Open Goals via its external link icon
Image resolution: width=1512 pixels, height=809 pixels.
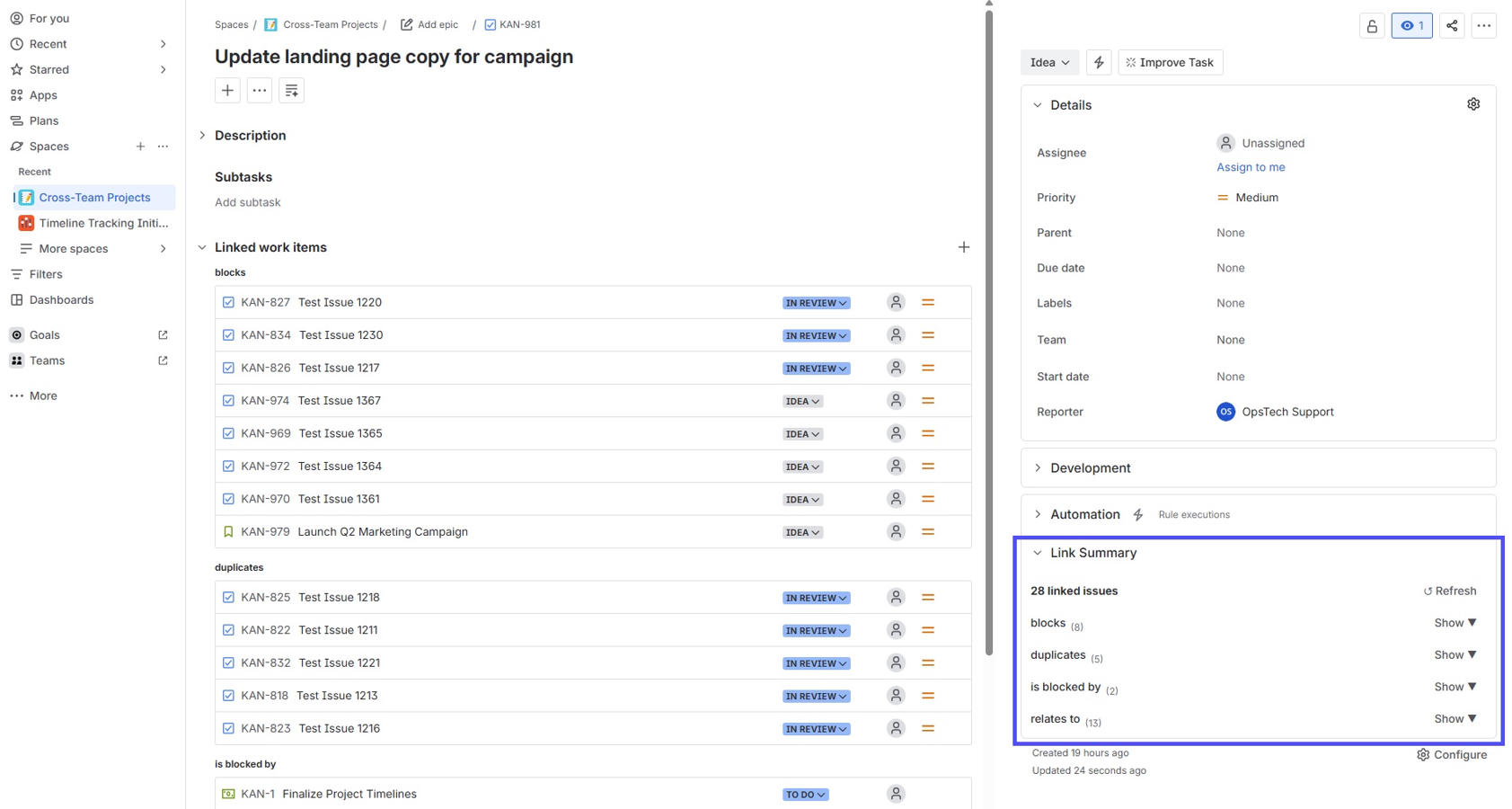(x=162, y=333)
